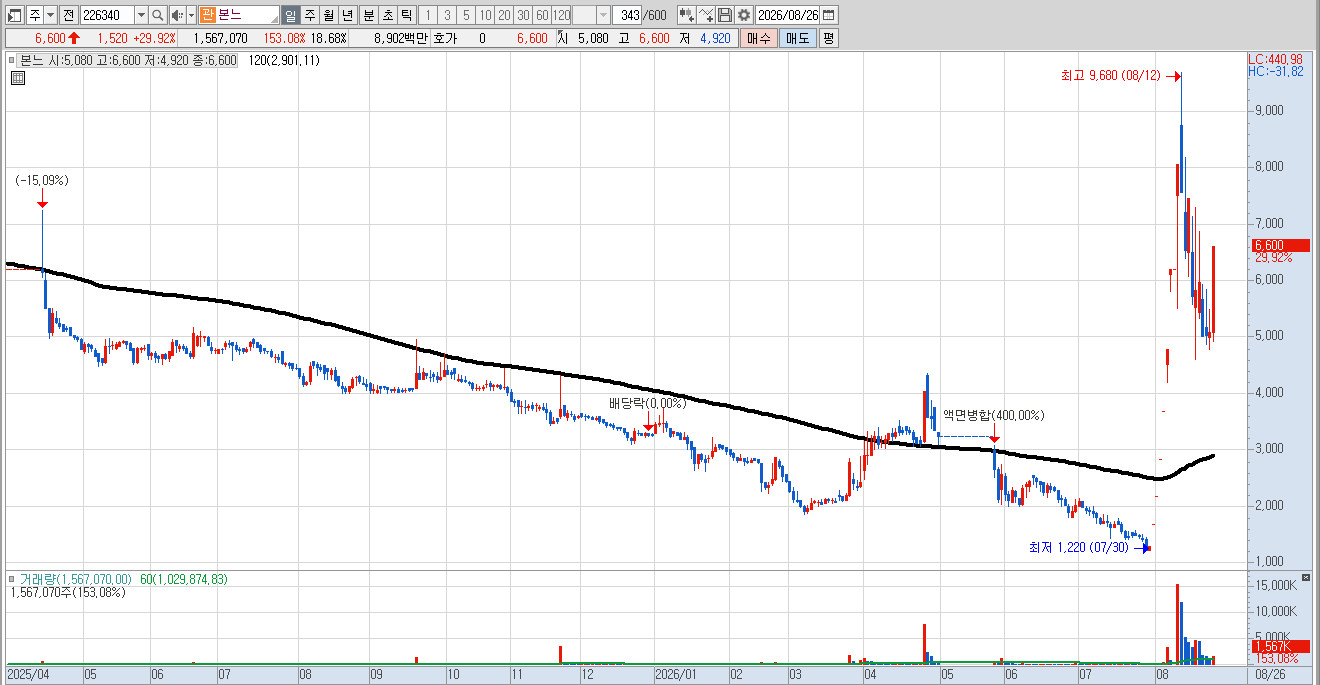Screen dimensions: 1320x685
Task: Click the red 1,567K volume tag
Action: 1280,646
